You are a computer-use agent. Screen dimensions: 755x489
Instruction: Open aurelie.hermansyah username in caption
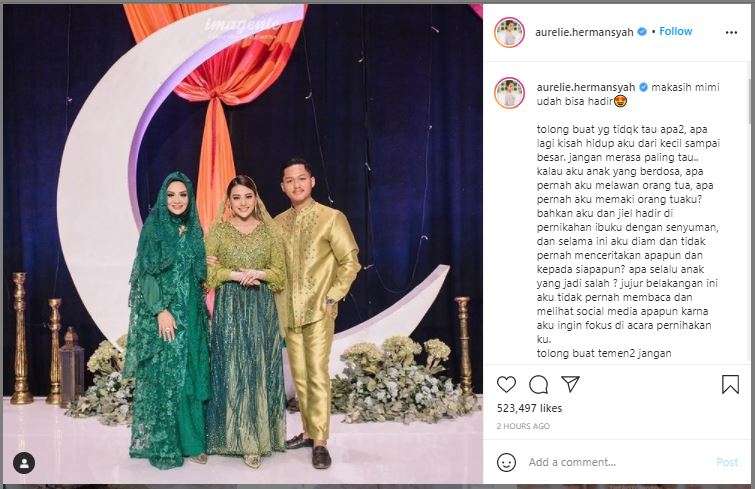coord(586,87)
